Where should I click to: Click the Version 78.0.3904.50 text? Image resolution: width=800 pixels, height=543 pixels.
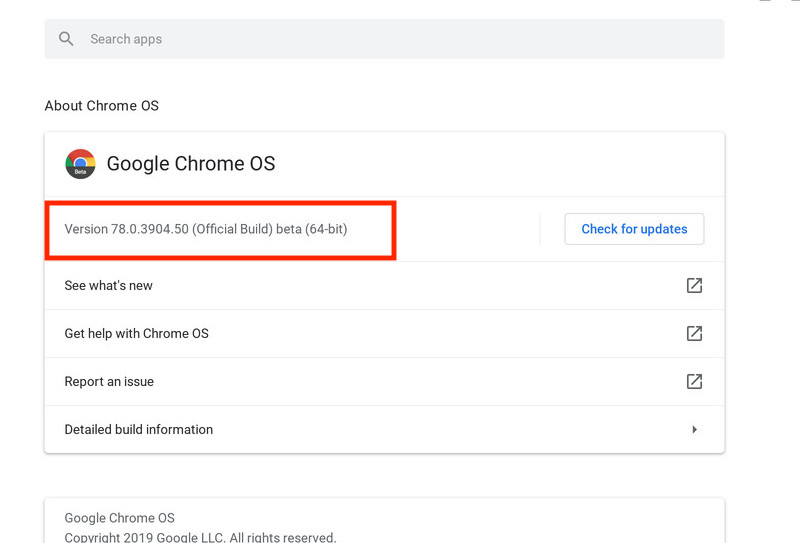point(206,229)
